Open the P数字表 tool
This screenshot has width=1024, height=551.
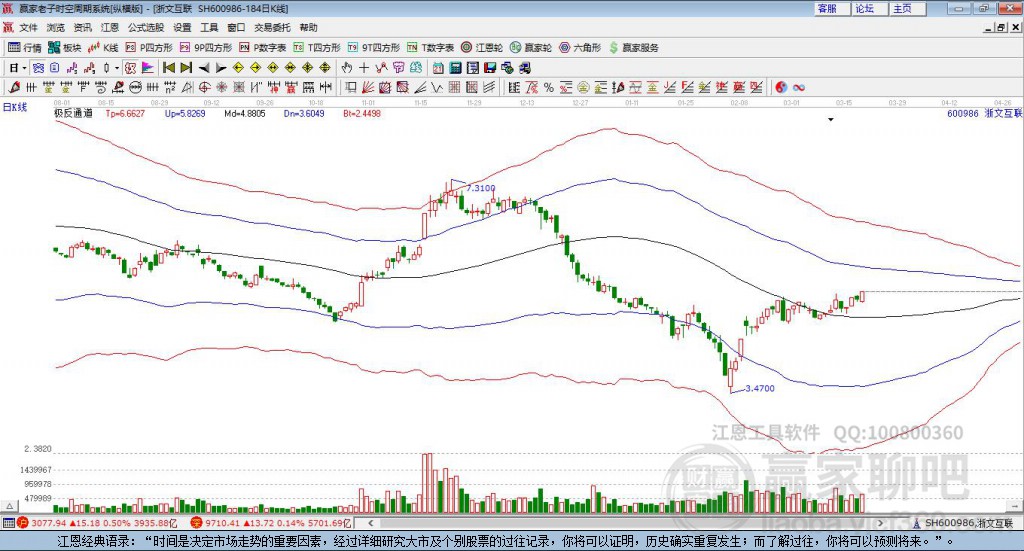point(263,48)
